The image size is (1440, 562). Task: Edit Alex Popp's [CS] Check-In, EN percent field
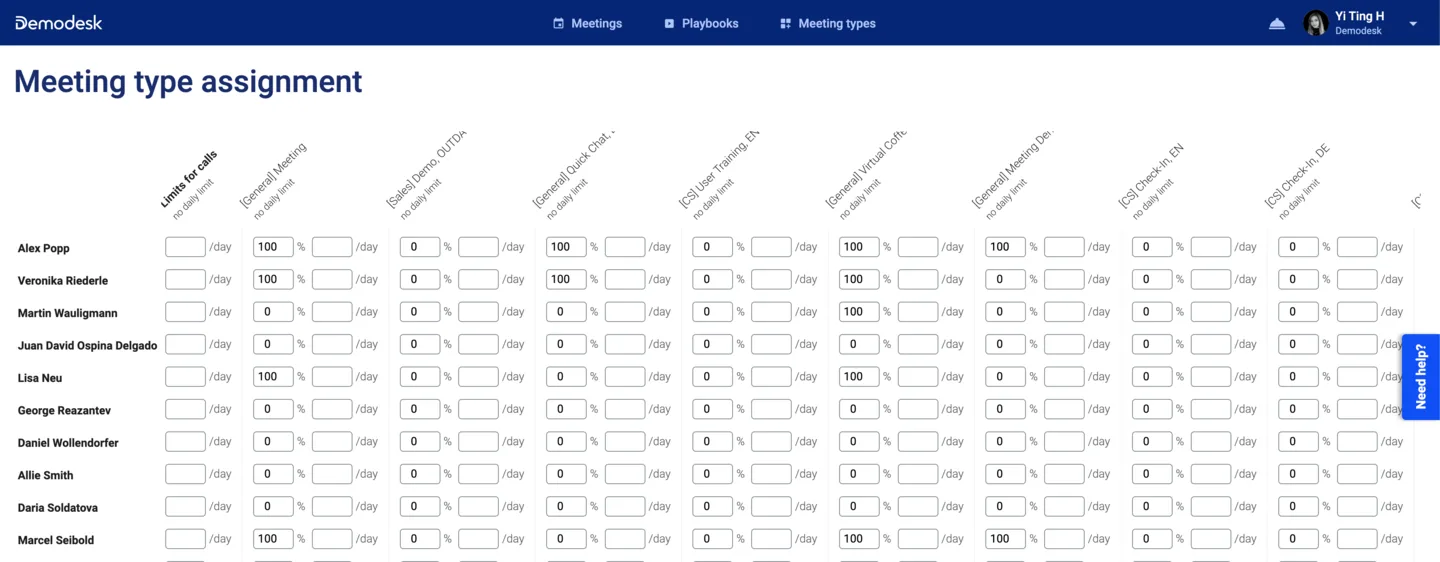pyautogui.click(x=1152, y=247)
